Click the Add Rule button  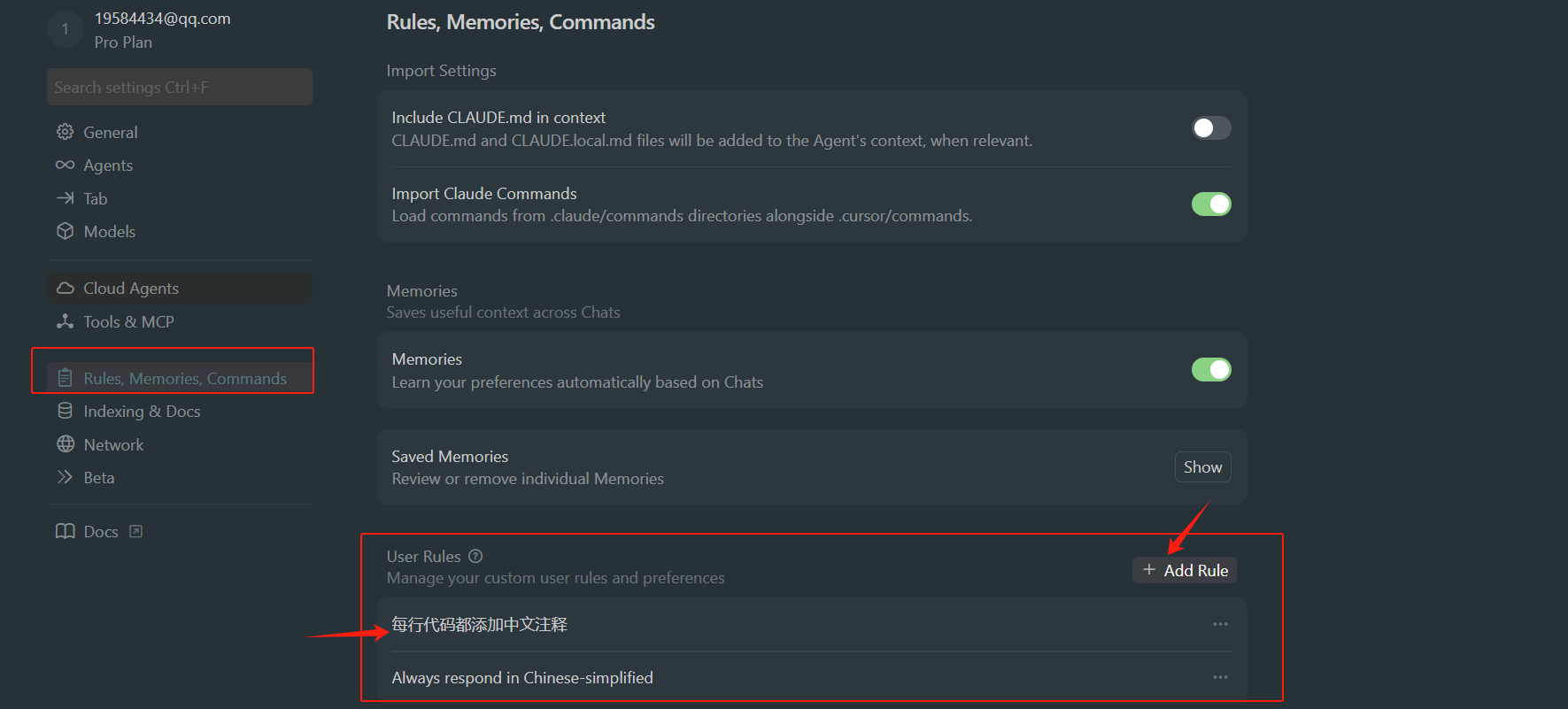1185,570
